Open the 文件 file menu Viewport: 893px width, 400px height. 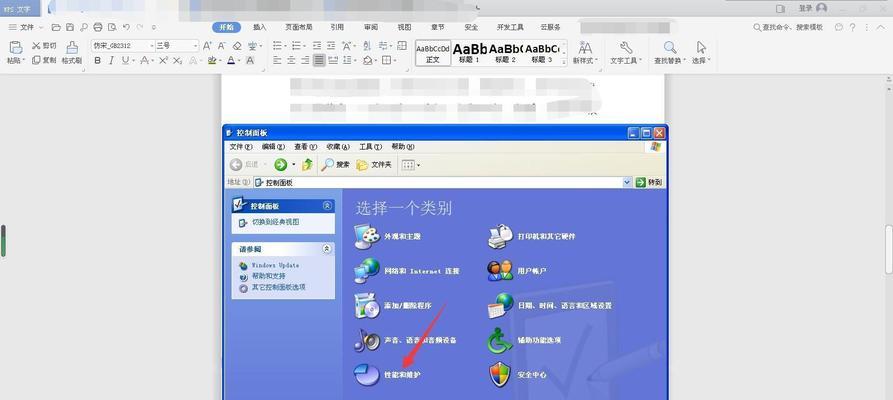click(26, 27)
